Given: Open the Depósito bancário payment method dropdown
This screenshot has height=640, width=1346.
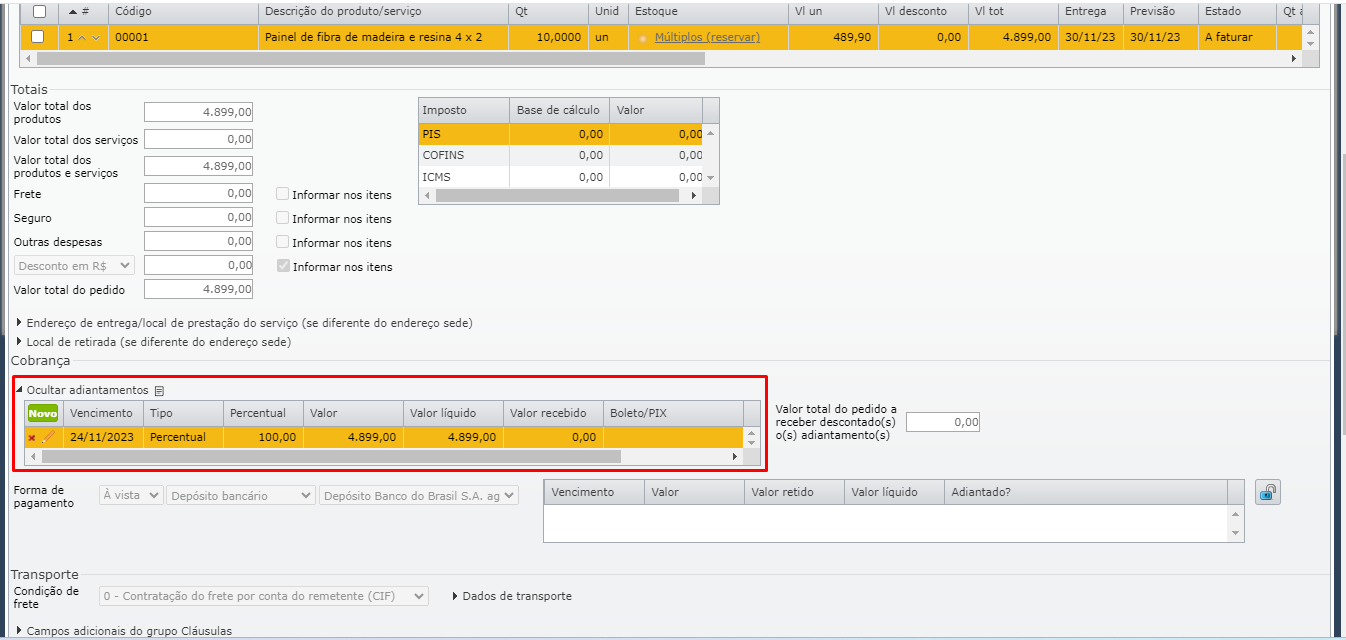Looking at the screenshot, I should [241, 495].
